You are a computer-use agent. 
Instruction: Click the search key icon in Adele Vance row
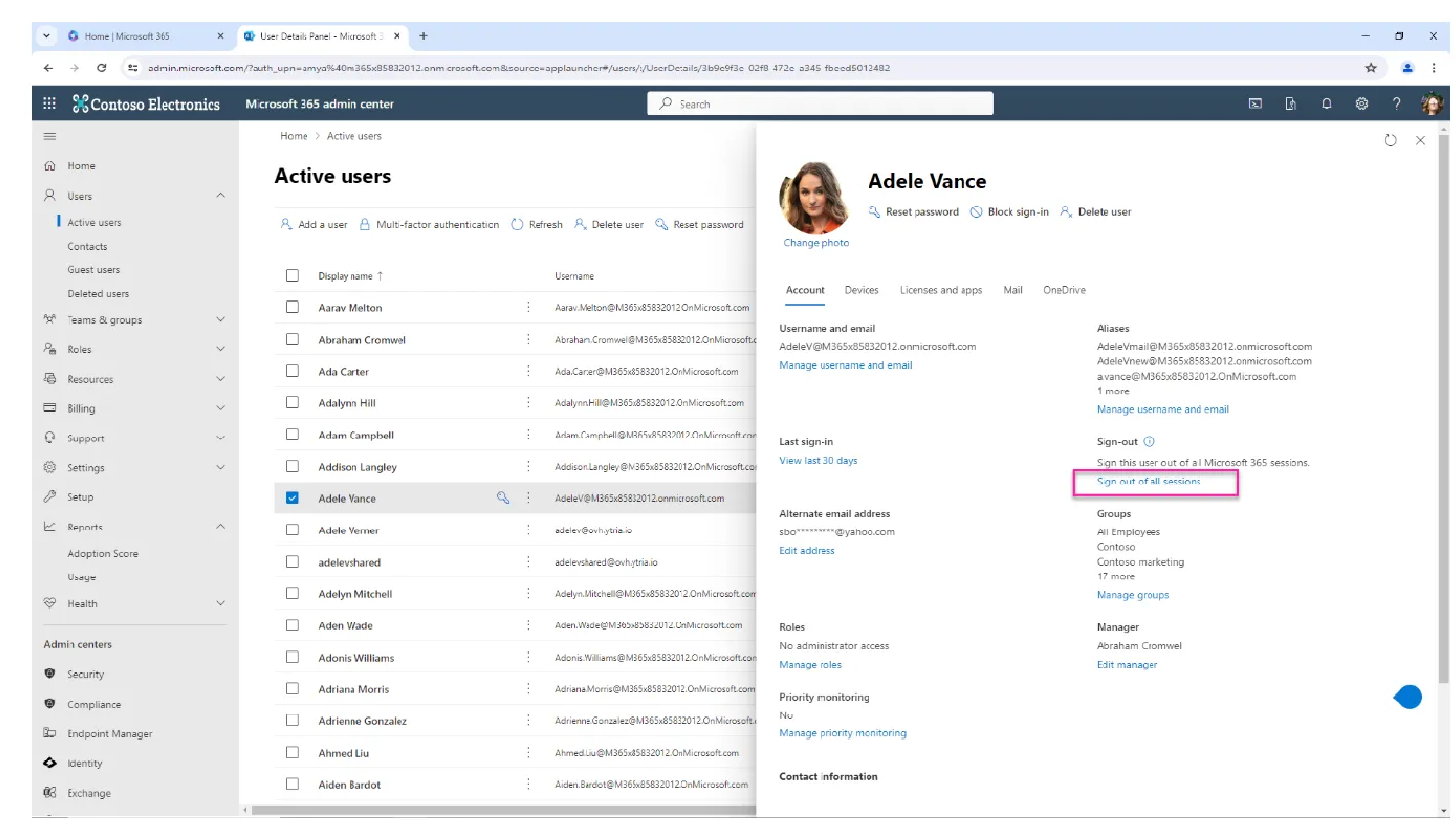[503, 498]
